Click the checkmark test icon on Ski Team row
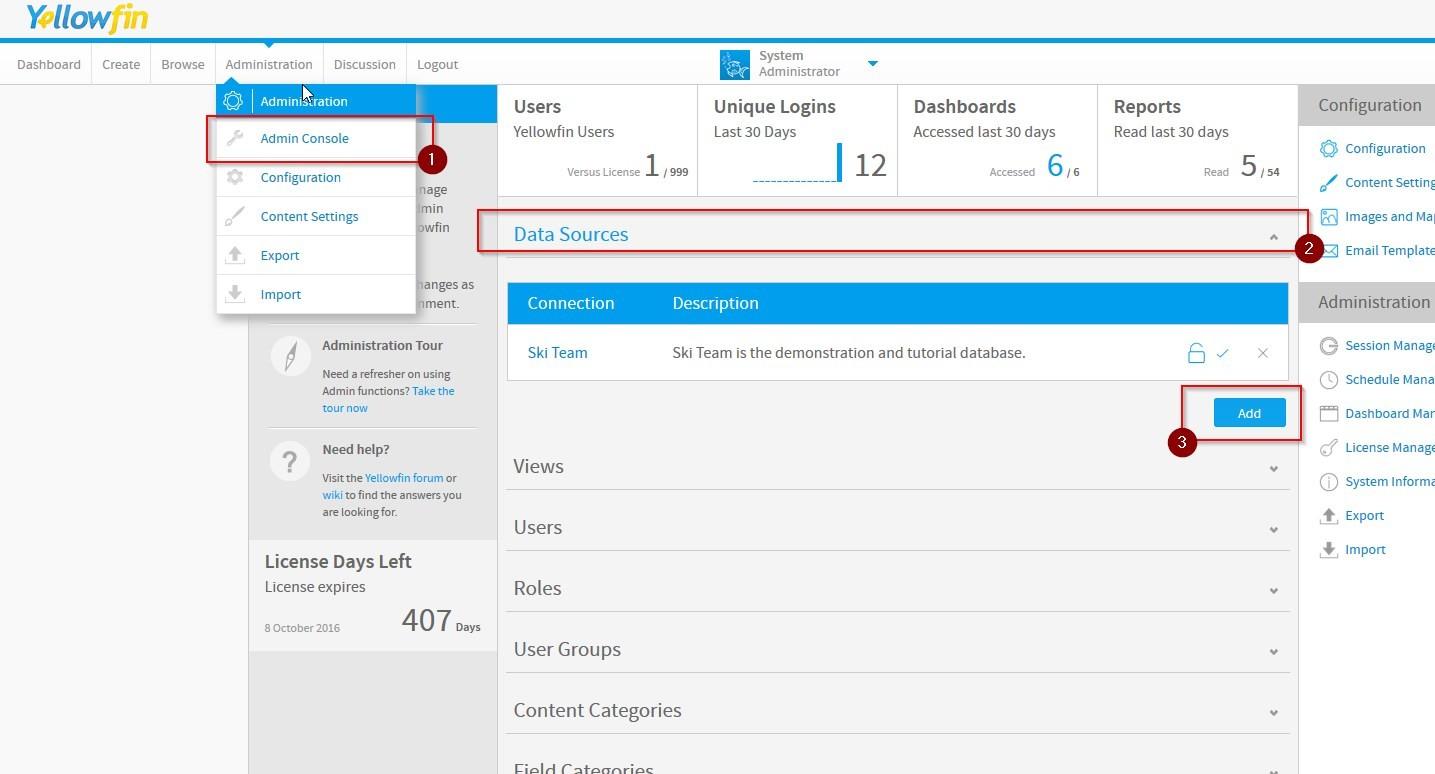The width and height of the screenshot is (1435, 774). (x=1223, y=353)
